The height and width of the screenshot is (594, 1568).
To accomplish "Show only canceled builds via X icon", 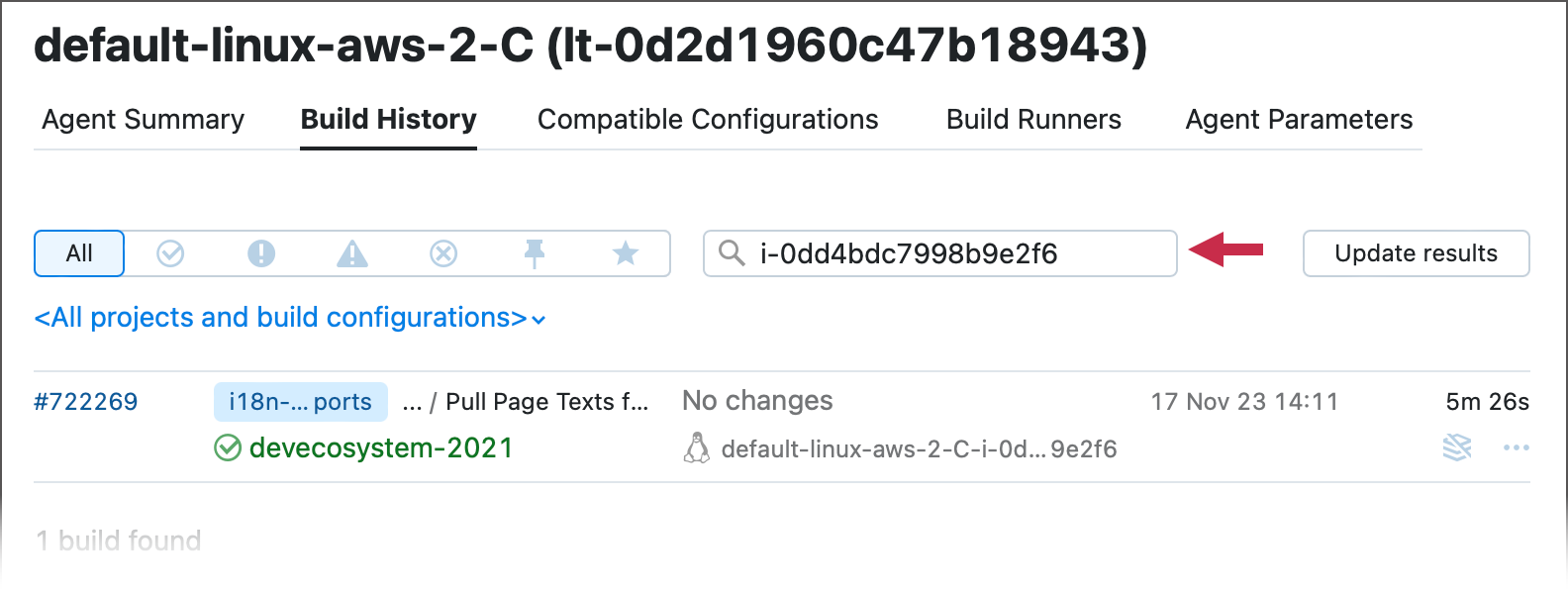I will click(x=443, y=253).
